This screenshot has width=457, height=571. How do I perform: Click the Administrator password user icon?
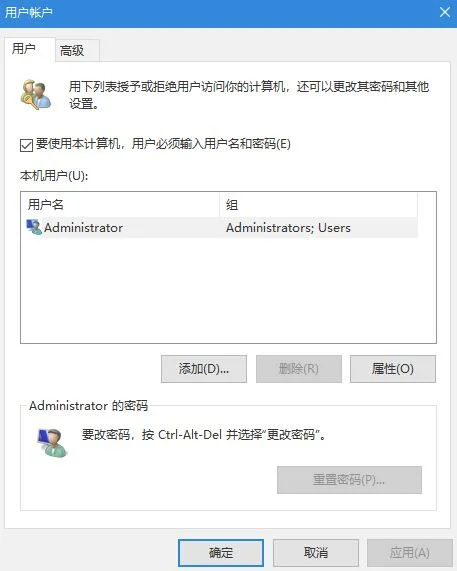click(52, 443)
